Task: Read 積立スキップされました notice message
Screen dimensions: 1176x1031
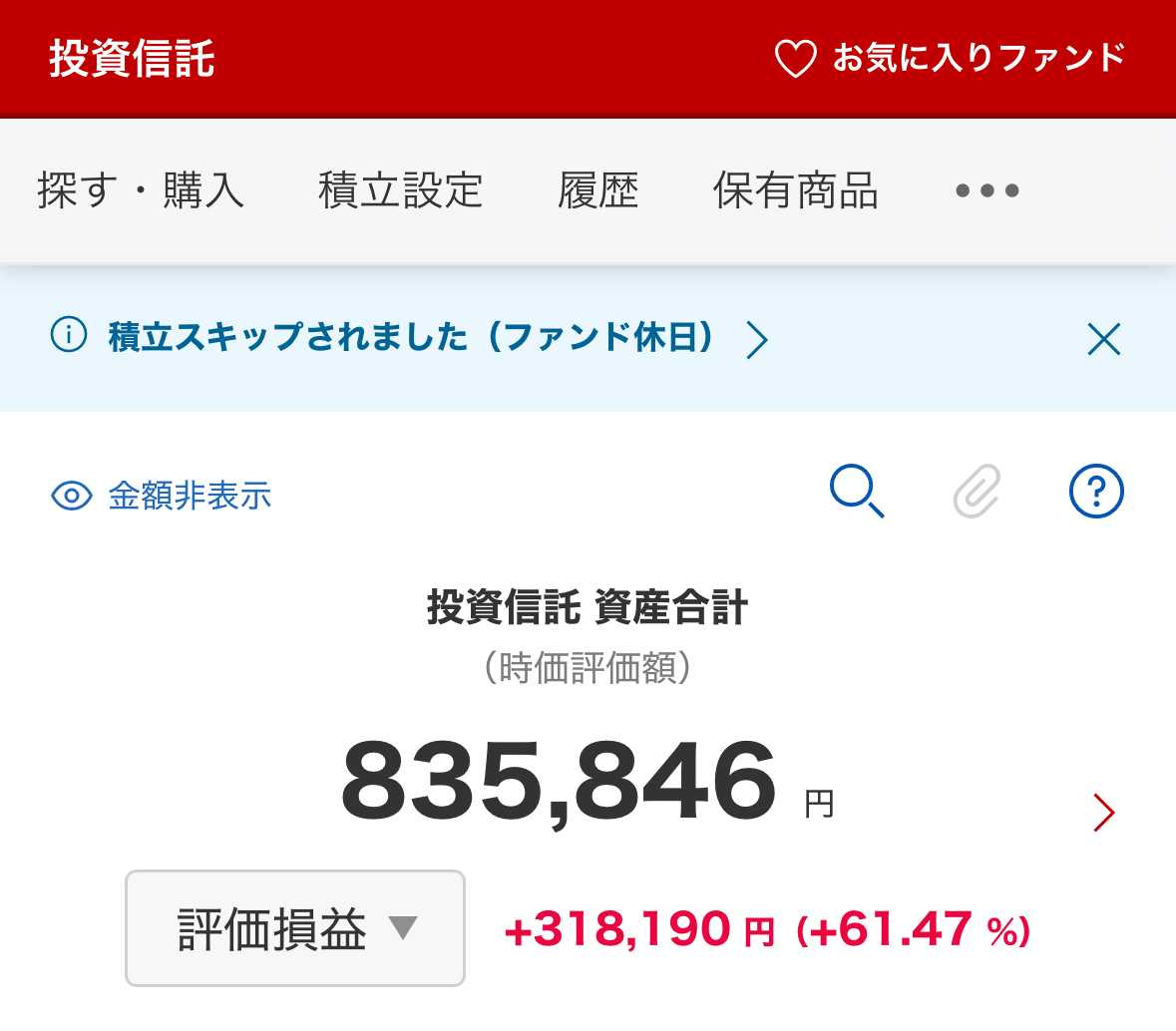Action: 411,337
